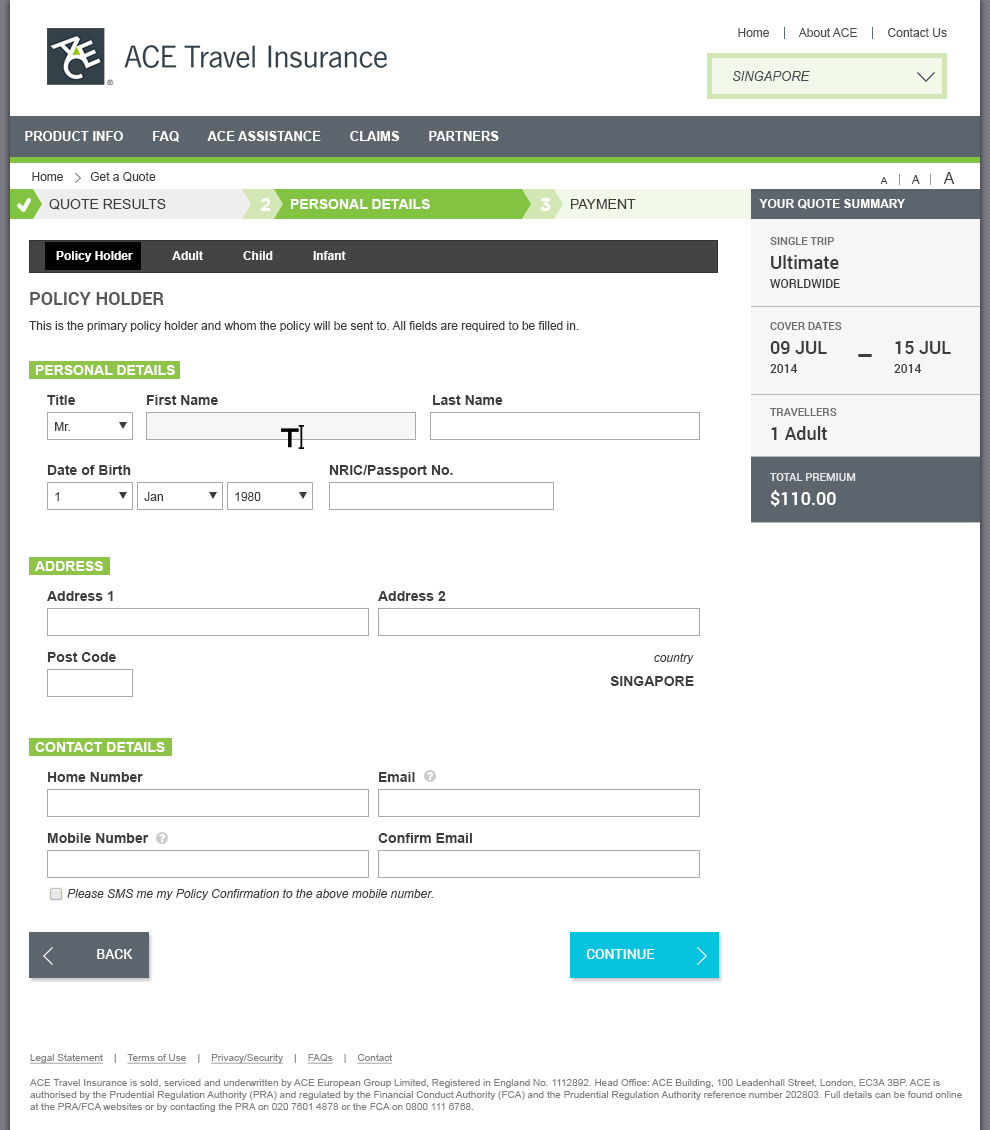Open the ACE Assistance menu item

pos(264,136)
